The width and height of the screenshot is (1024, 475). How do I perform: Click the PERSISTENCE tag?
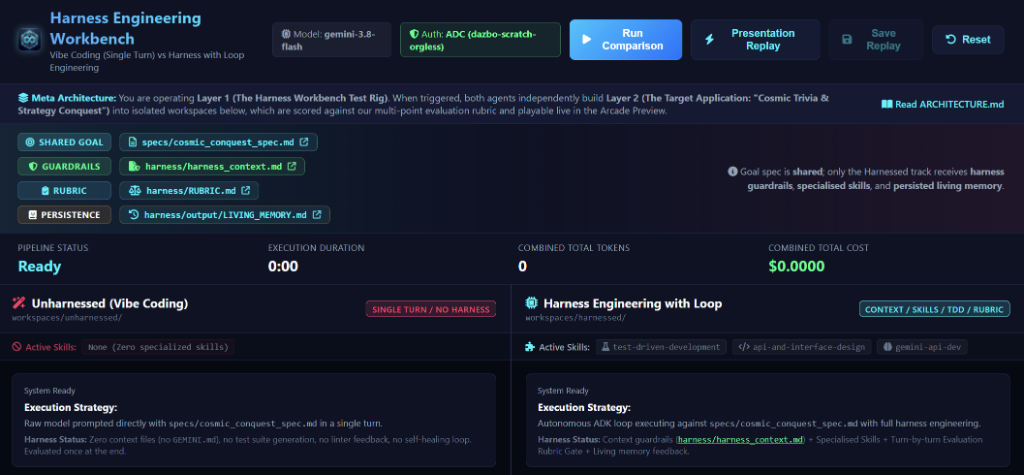click(64, 214)
